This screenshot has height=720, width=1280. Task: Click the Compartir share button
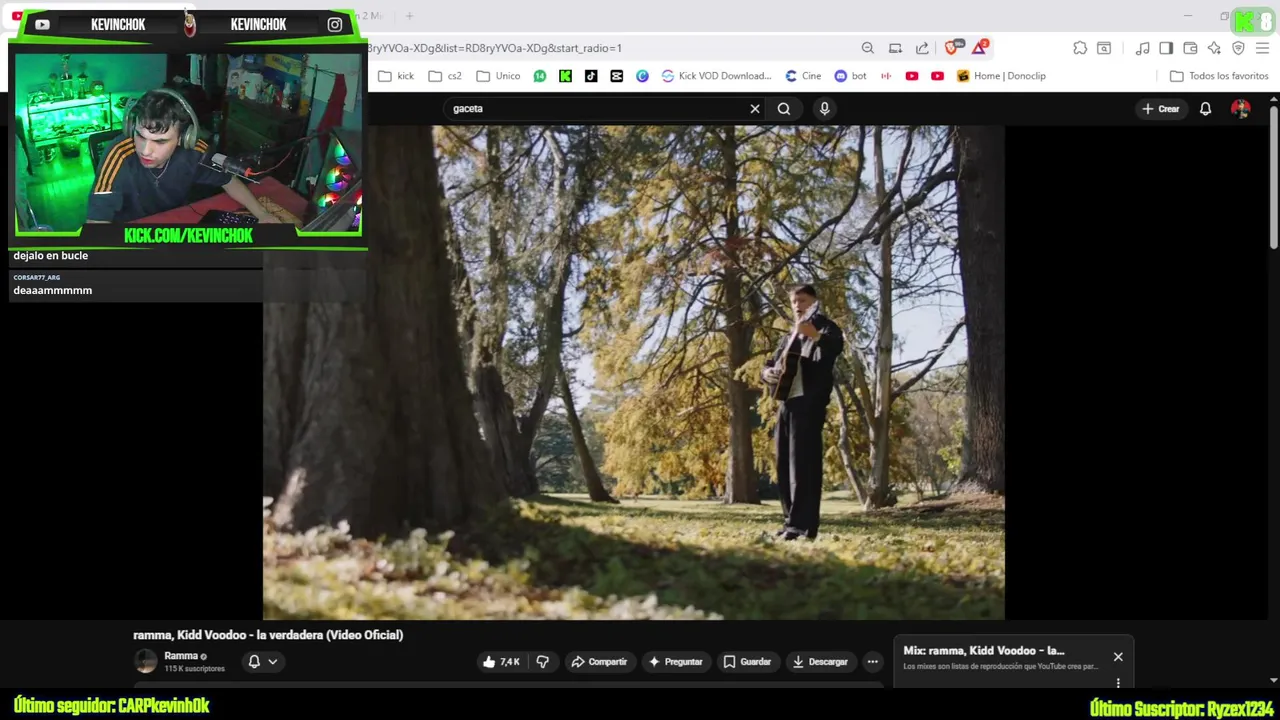point(598,662)
